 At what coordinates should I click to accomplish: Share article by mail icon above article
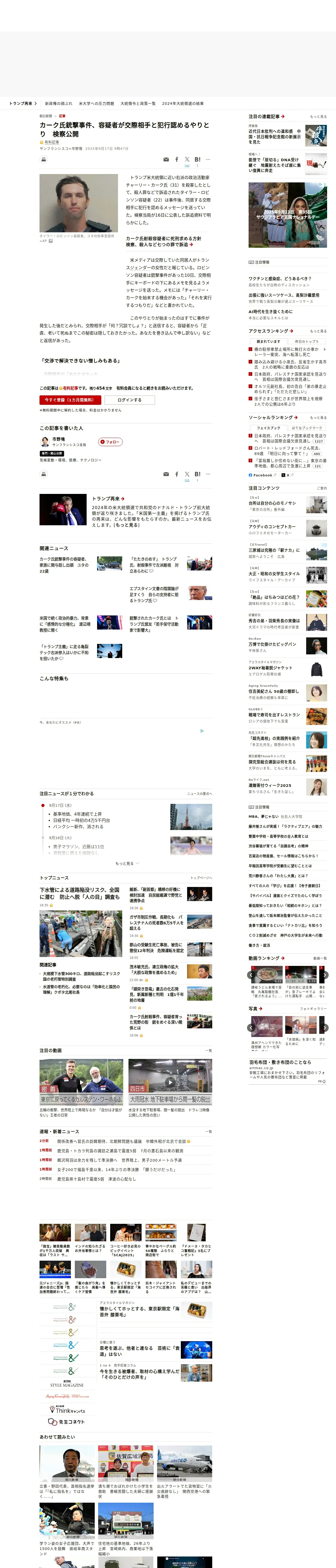(x=166, y=159)
